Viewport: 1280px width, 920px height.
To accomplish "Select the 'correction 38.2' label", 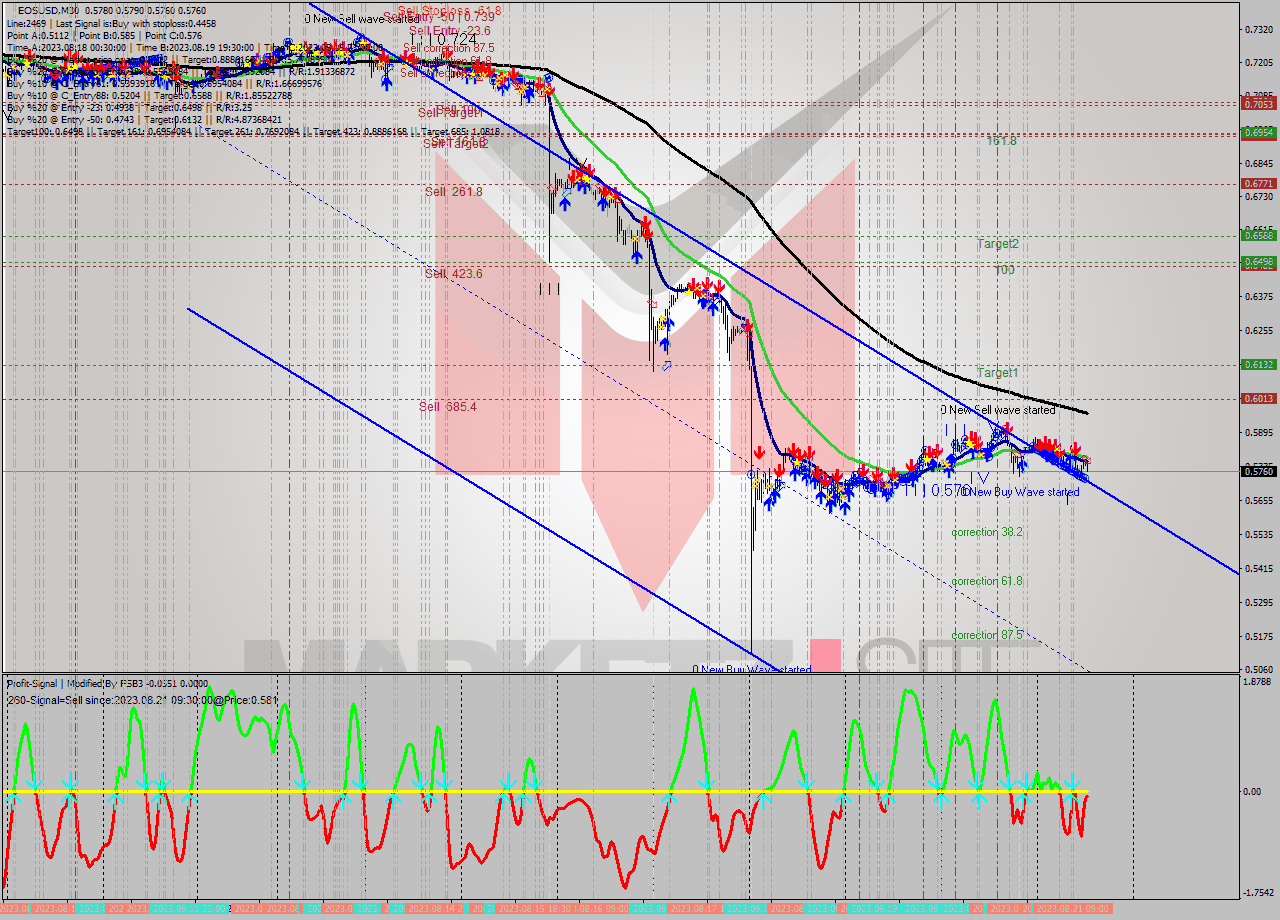I will coord(987,532).
